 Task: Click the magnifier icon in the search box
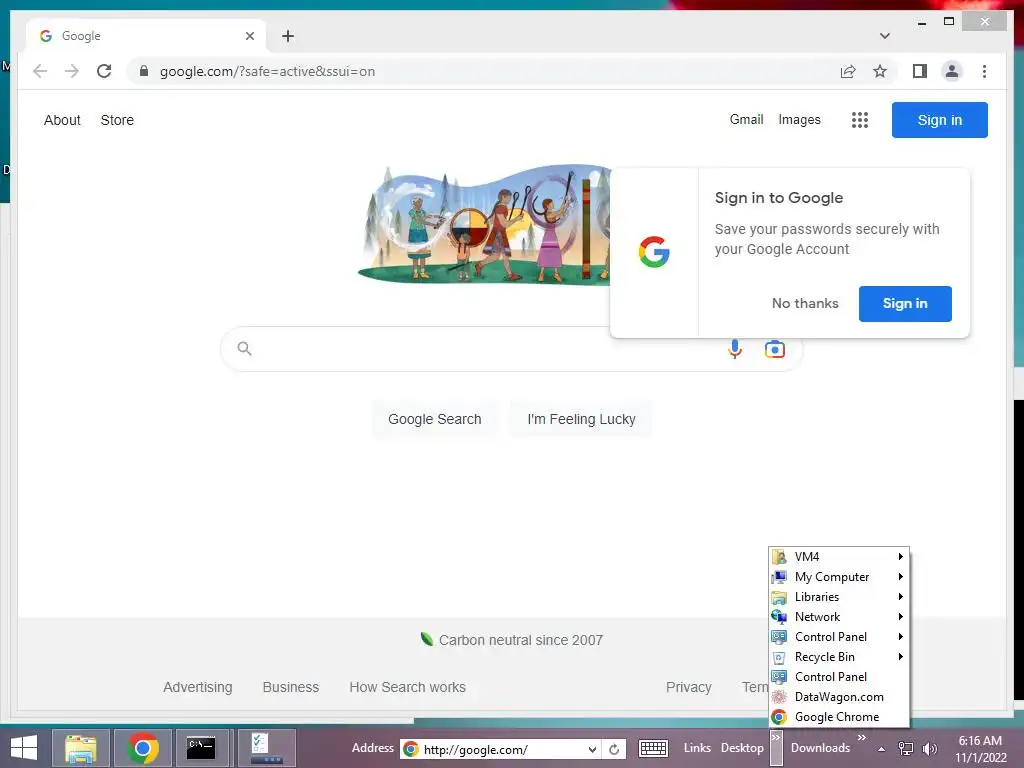point(244,348)
